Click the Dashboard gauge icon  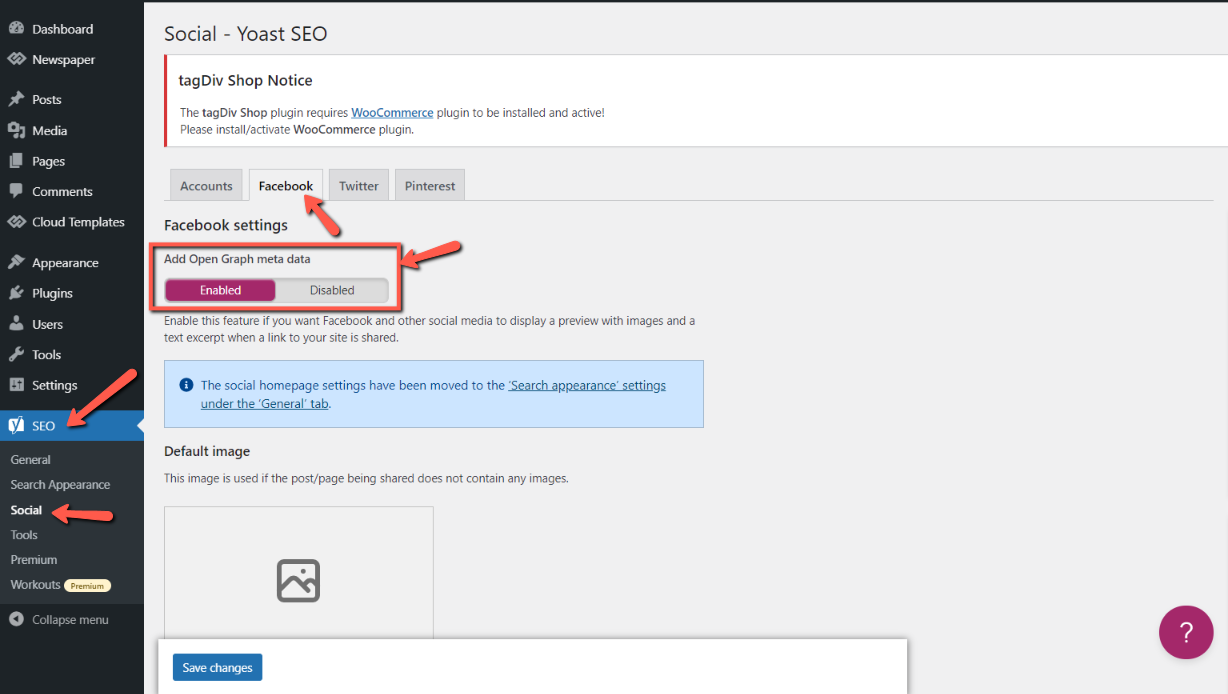(16, 29)
